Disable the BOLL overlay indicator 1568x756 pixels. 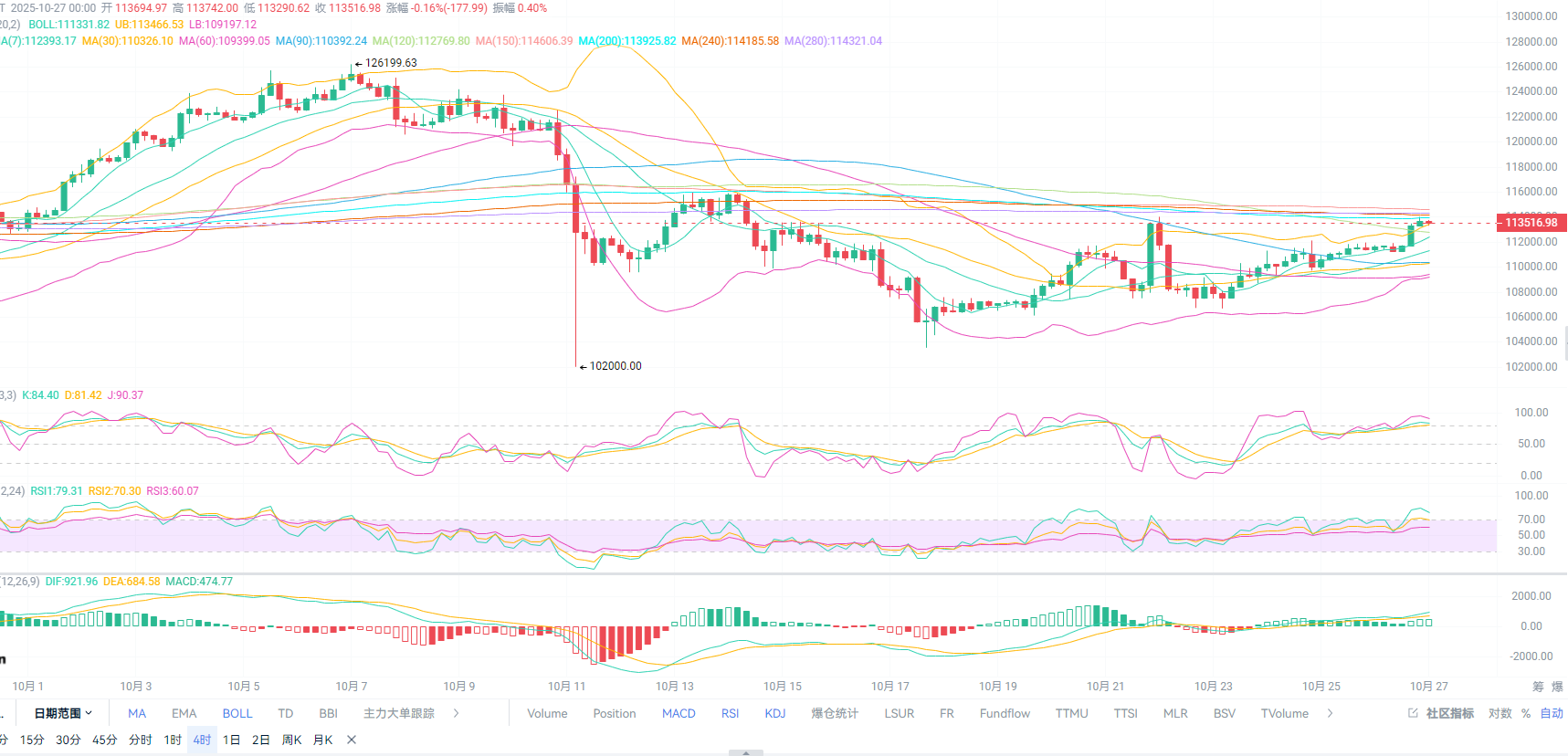click(237, 713)
